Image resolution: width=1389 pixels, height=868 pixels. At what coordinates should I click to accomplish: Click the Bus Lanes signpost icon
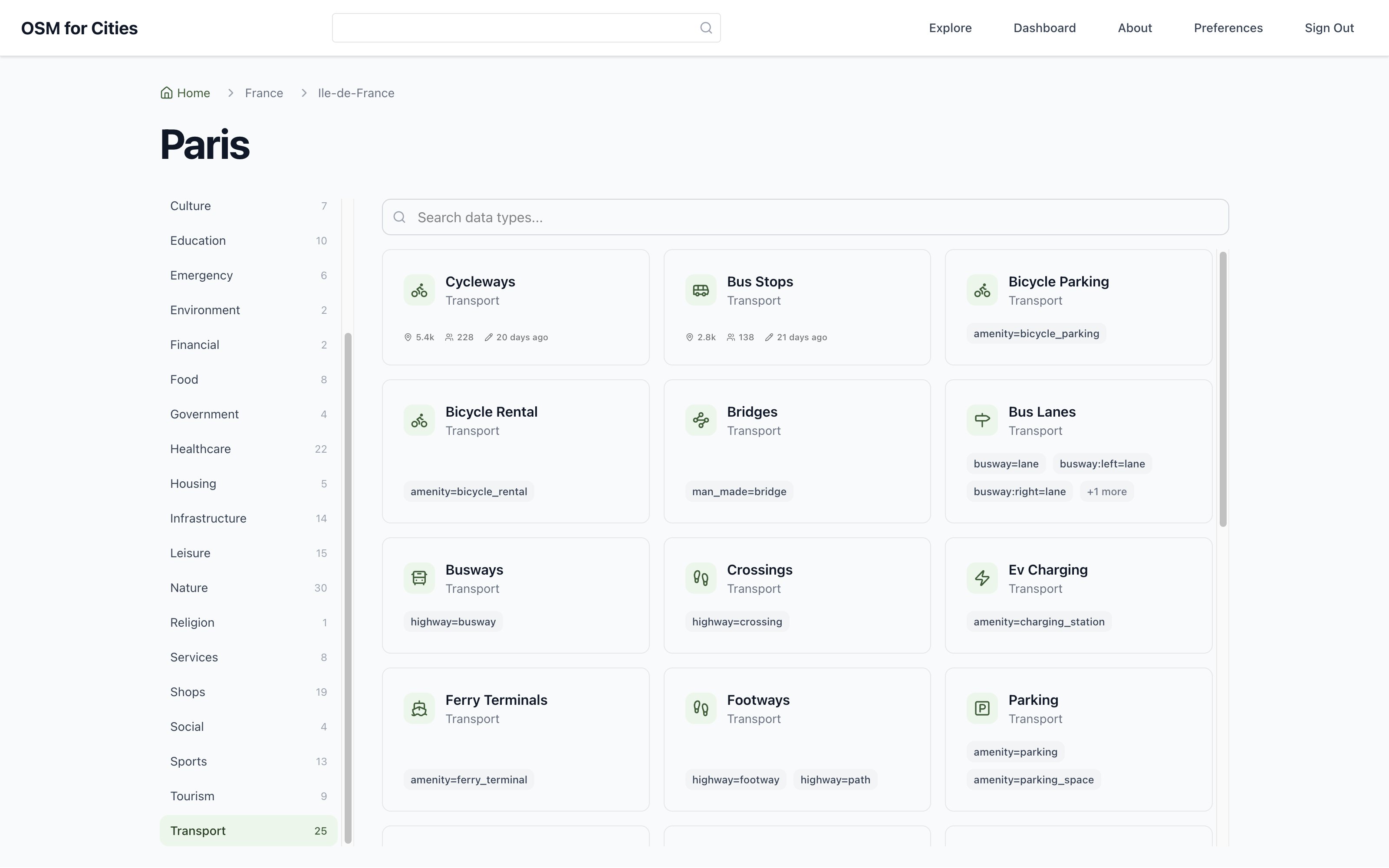pos(982,420)
